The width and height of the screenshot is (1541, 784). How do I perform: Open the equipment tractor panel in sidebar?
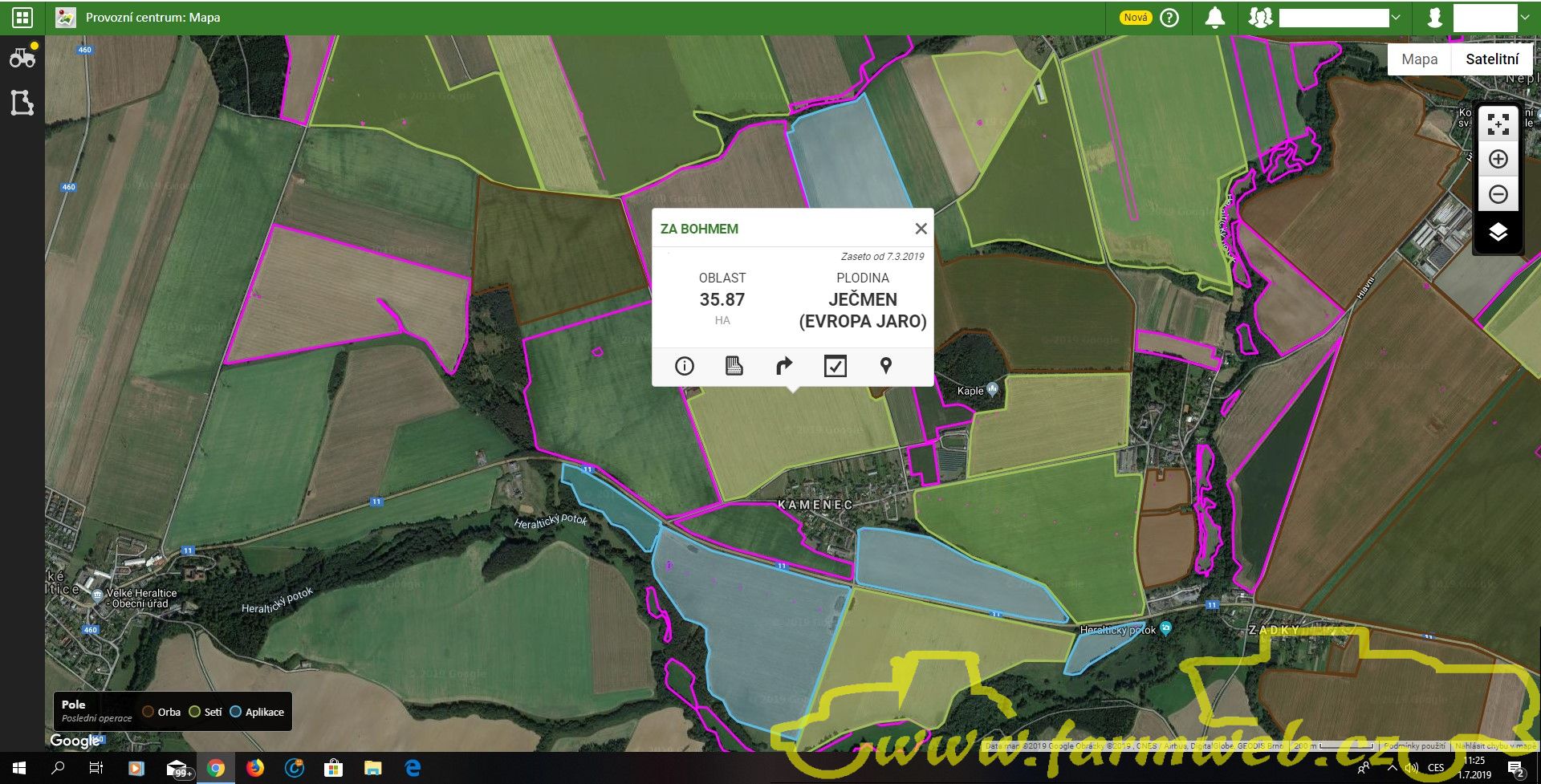tap(22, 58)
